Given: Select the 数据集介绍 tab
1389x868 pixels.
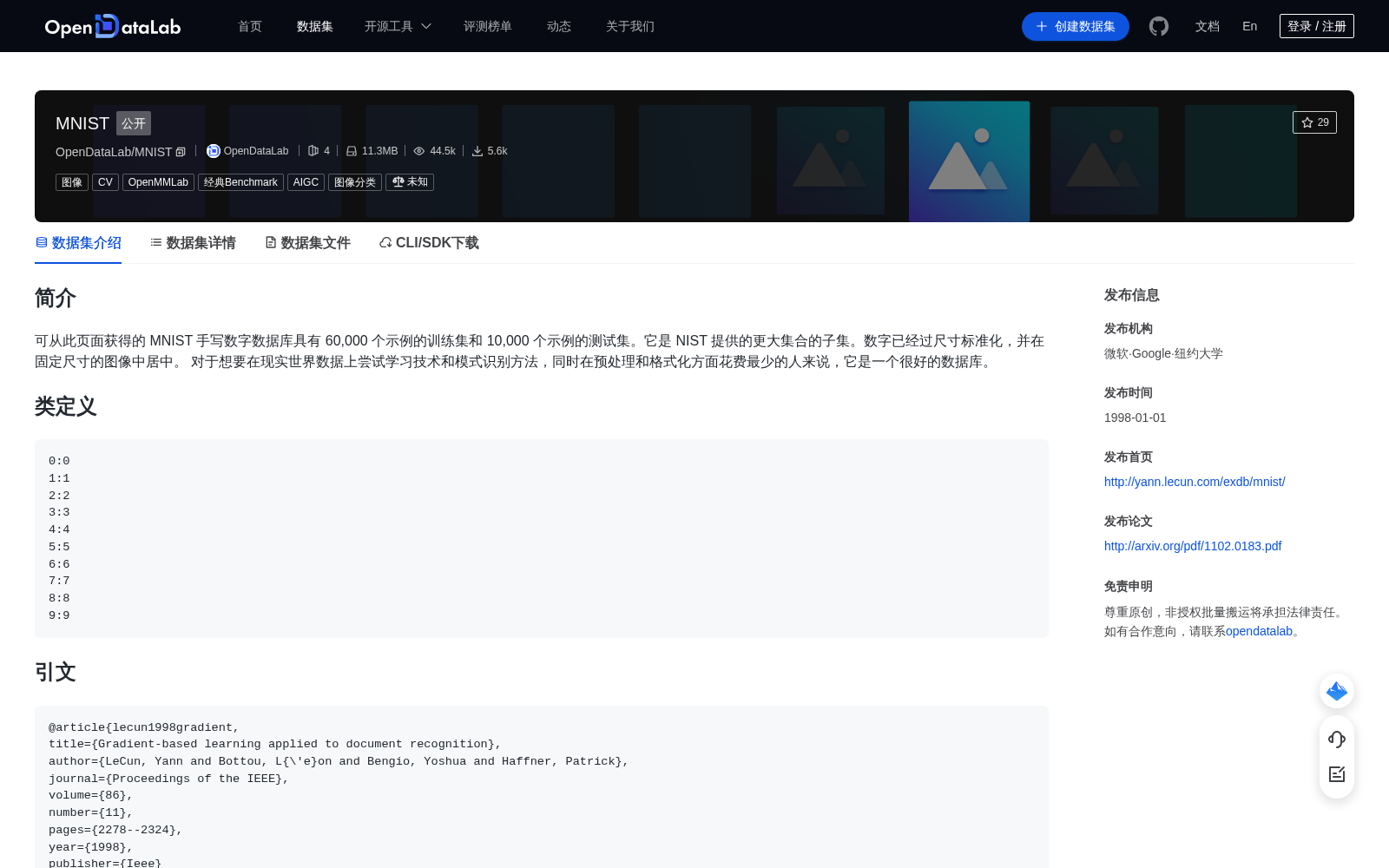Looking at the screenshot, I should pyautogui.click(x=78, y=243).
